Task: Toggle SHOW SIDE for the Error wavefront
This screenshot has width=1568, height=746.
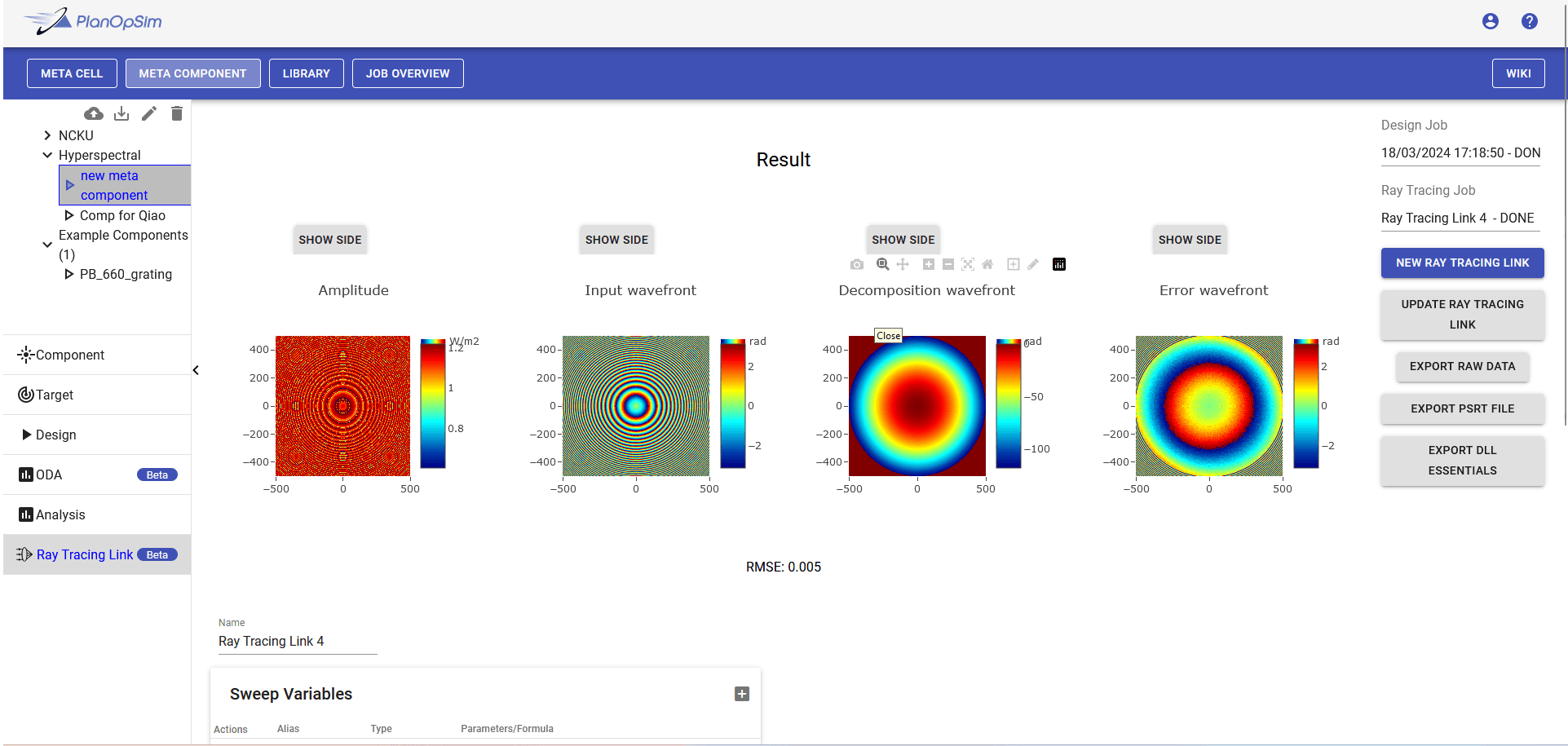Action: click(1190, 240)
